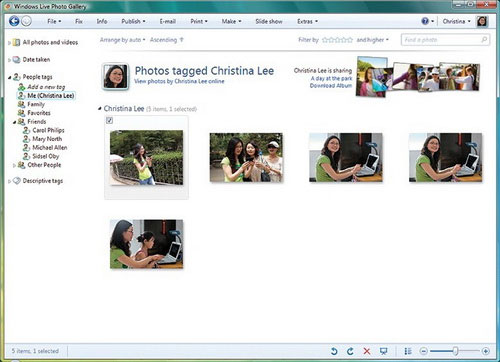
Task: Set the star rating filter
Action: point(337,40)
